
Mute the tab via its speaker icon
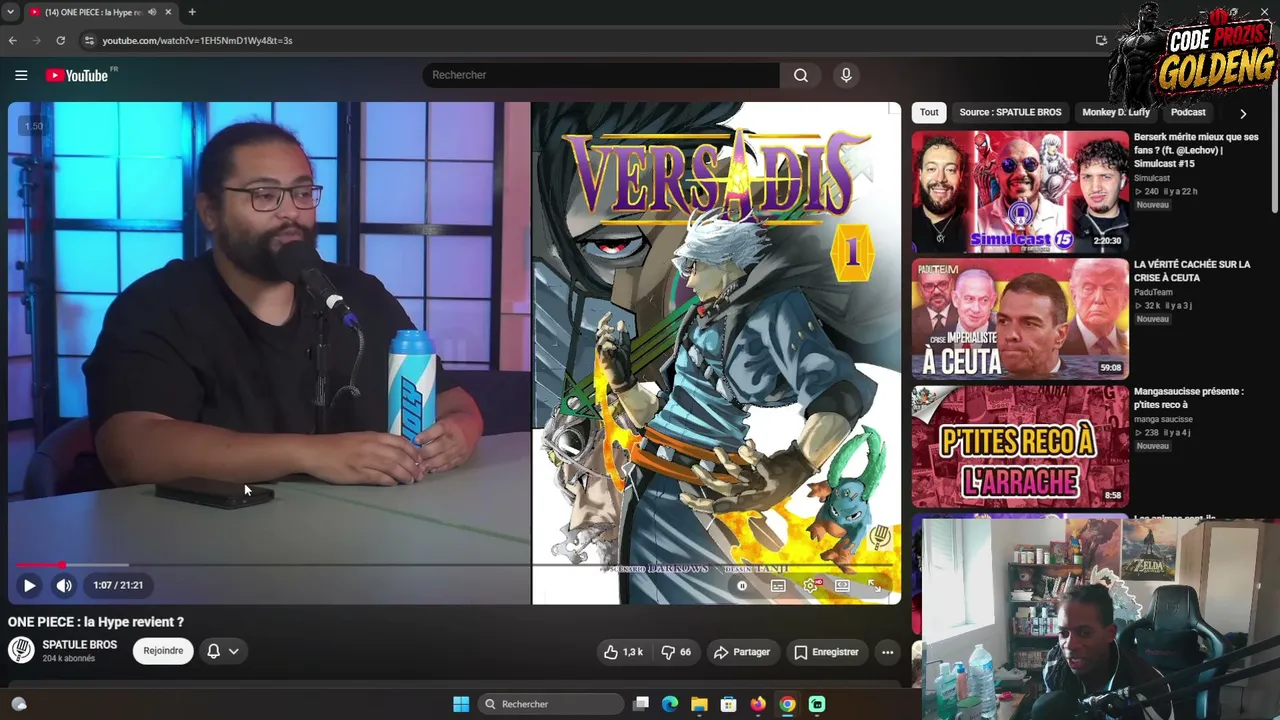pyautogui.click(x=152, y=12)
